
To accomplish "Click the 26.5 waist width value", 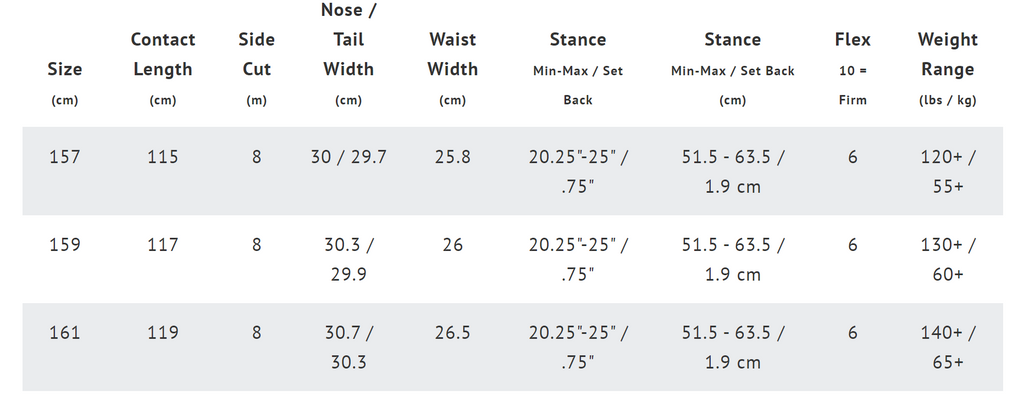I will pos(453,333).
